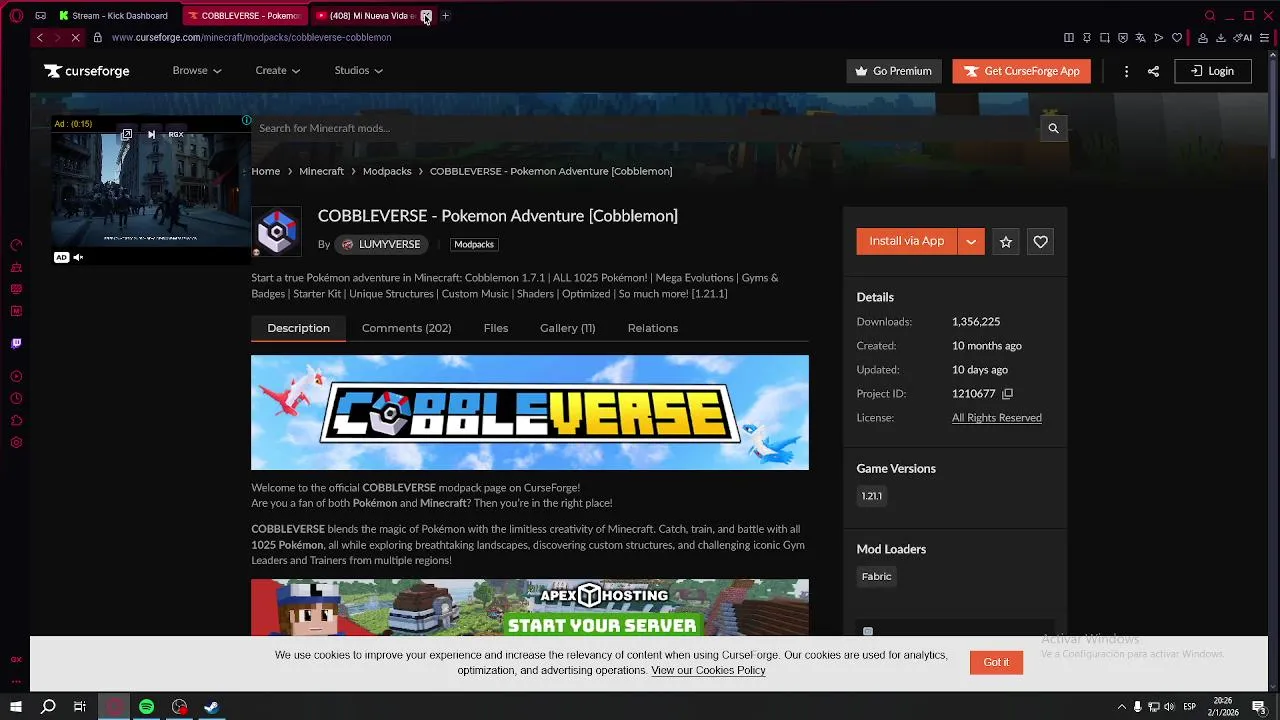Open the workspaces icon beside the Opera logo
Screen dimensions: 1280x720
tap(40, 16)
